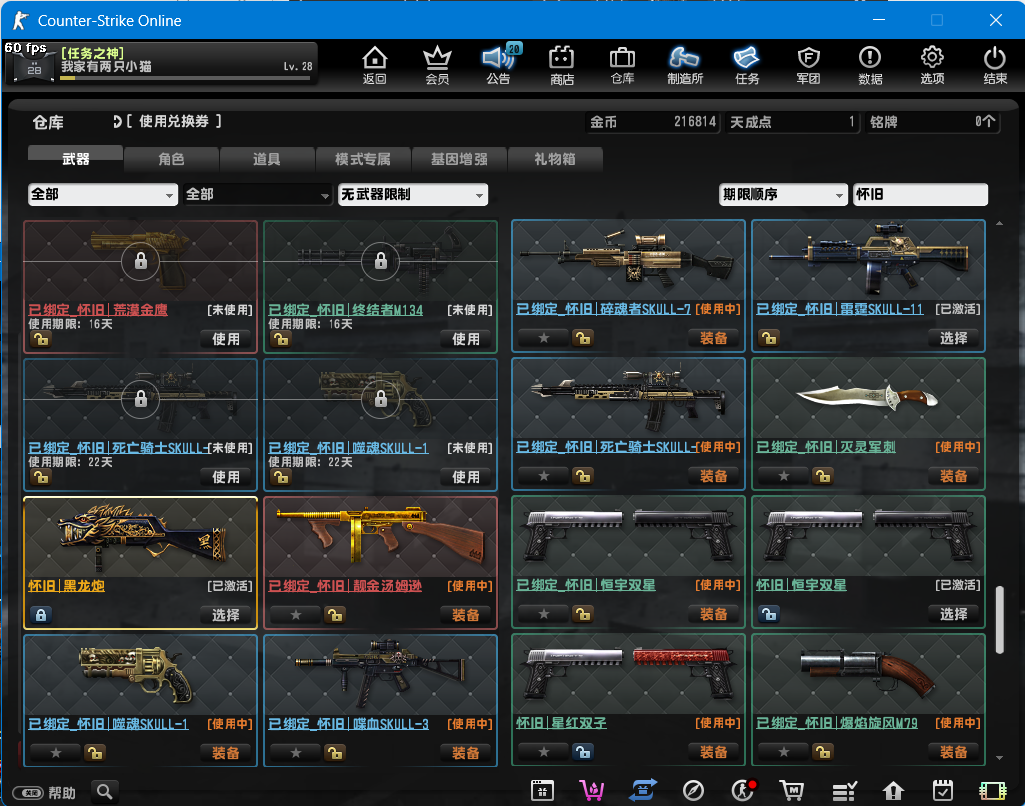Toggle favorite star on 喋血SKULL-3

point(295,752)
